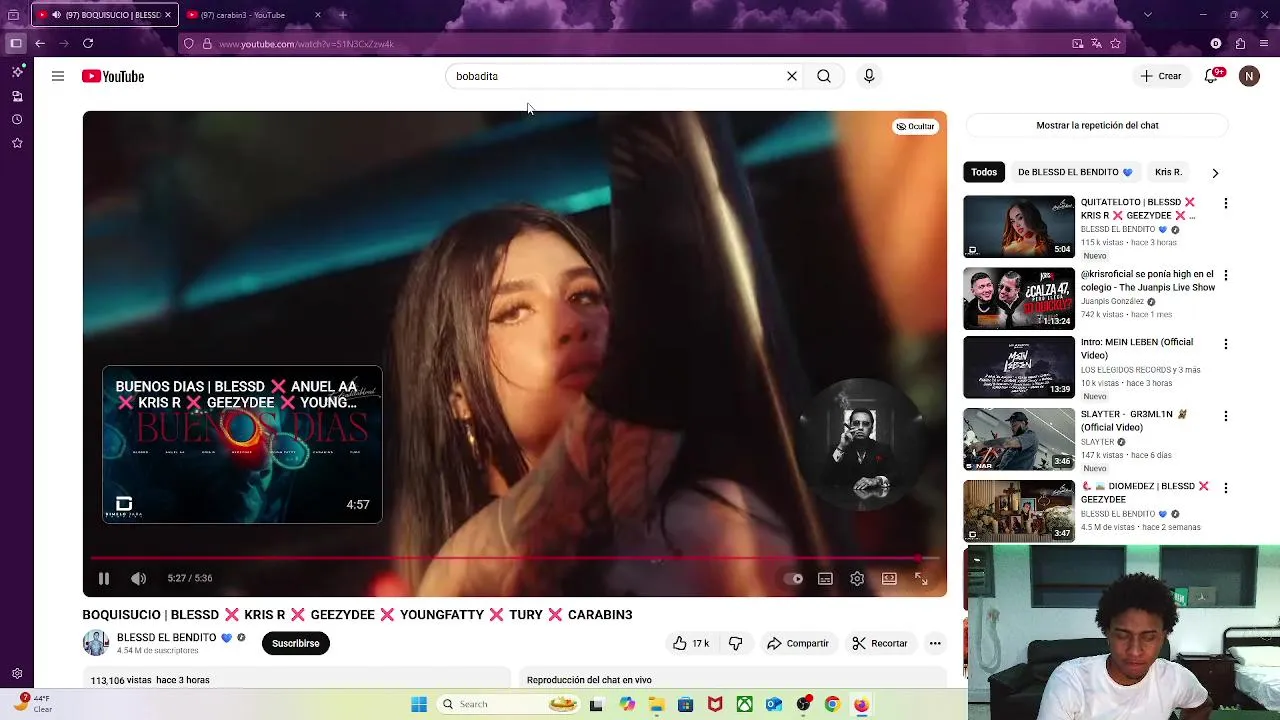Open extensions puzzle icon
1280x720 pixels.
1240,44
